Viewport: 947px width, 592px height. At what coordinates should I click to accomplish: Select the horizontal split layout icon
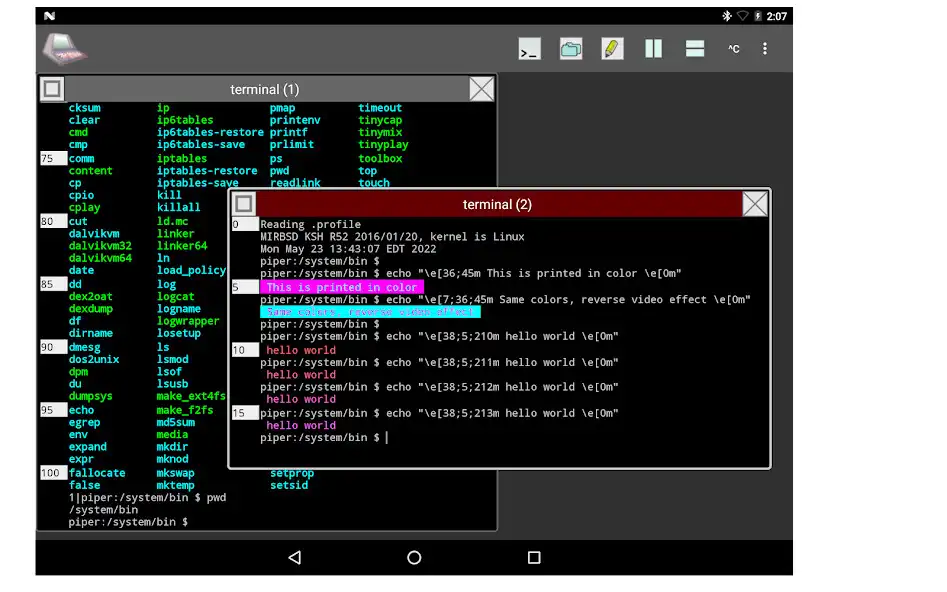695,49
